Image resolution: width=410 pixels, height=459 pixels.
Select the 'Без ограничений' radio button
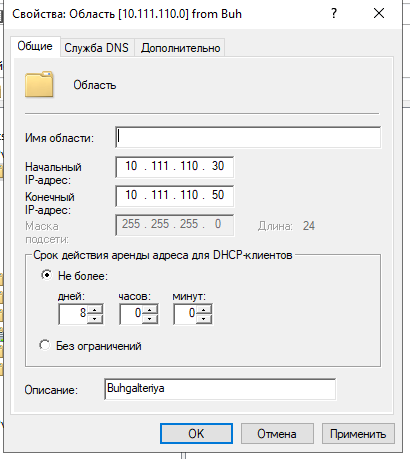click(x=45, y=345)
